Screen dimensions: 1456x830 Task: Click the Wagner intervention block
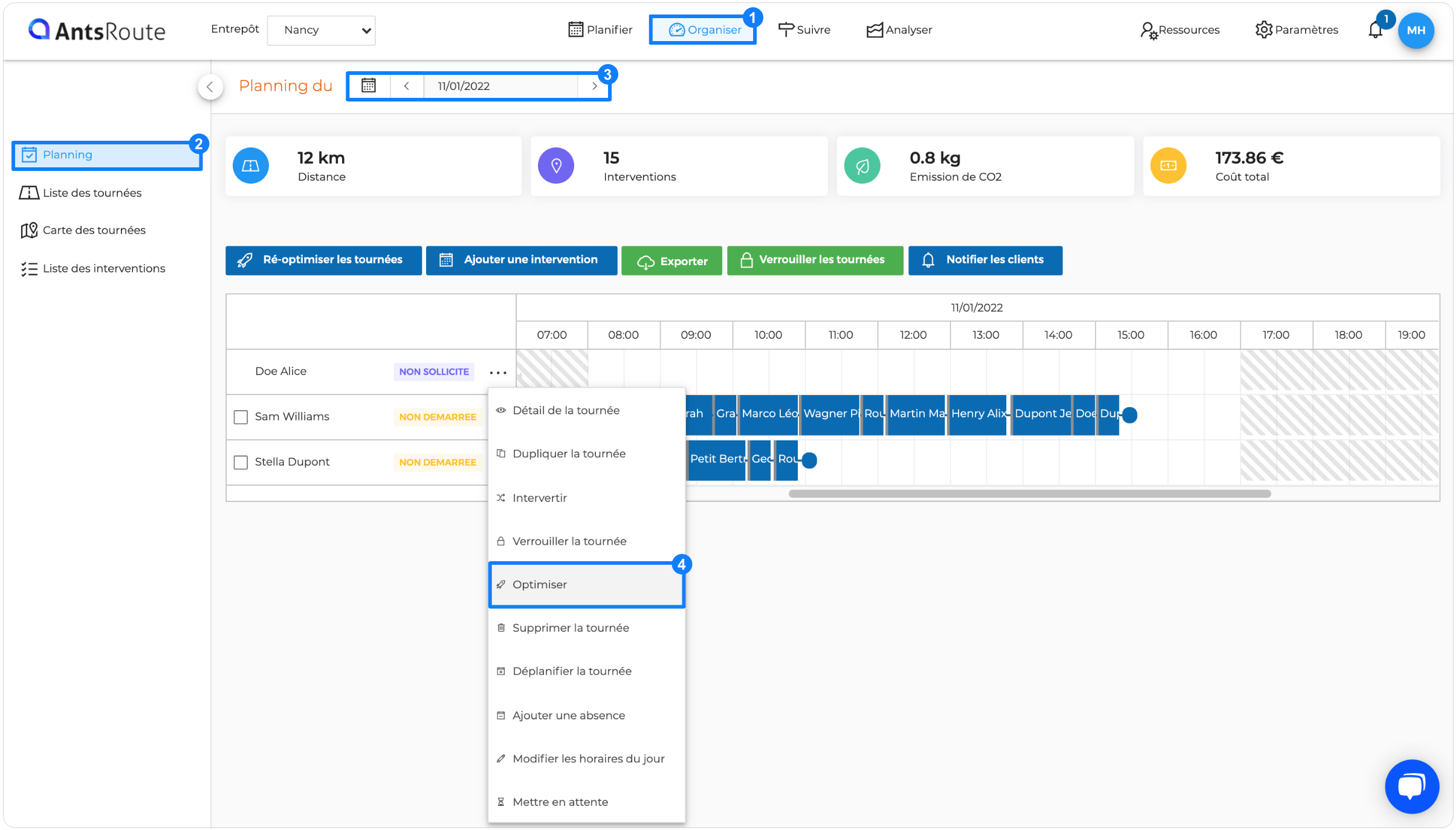coord(830,414)
